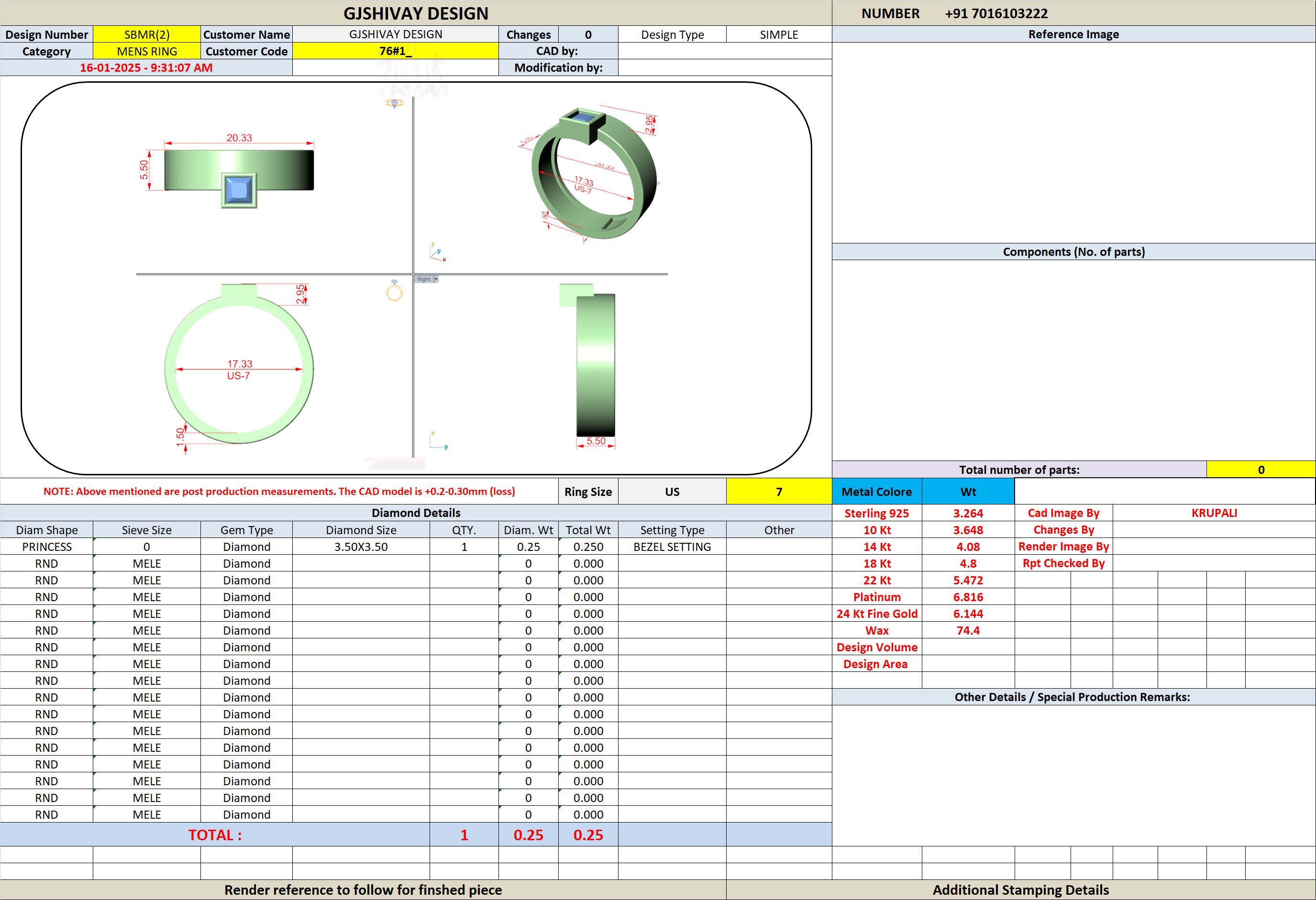Click the ZY axis gizmo in front viewport
The image size is (1316, 900).
coord(438,440)
